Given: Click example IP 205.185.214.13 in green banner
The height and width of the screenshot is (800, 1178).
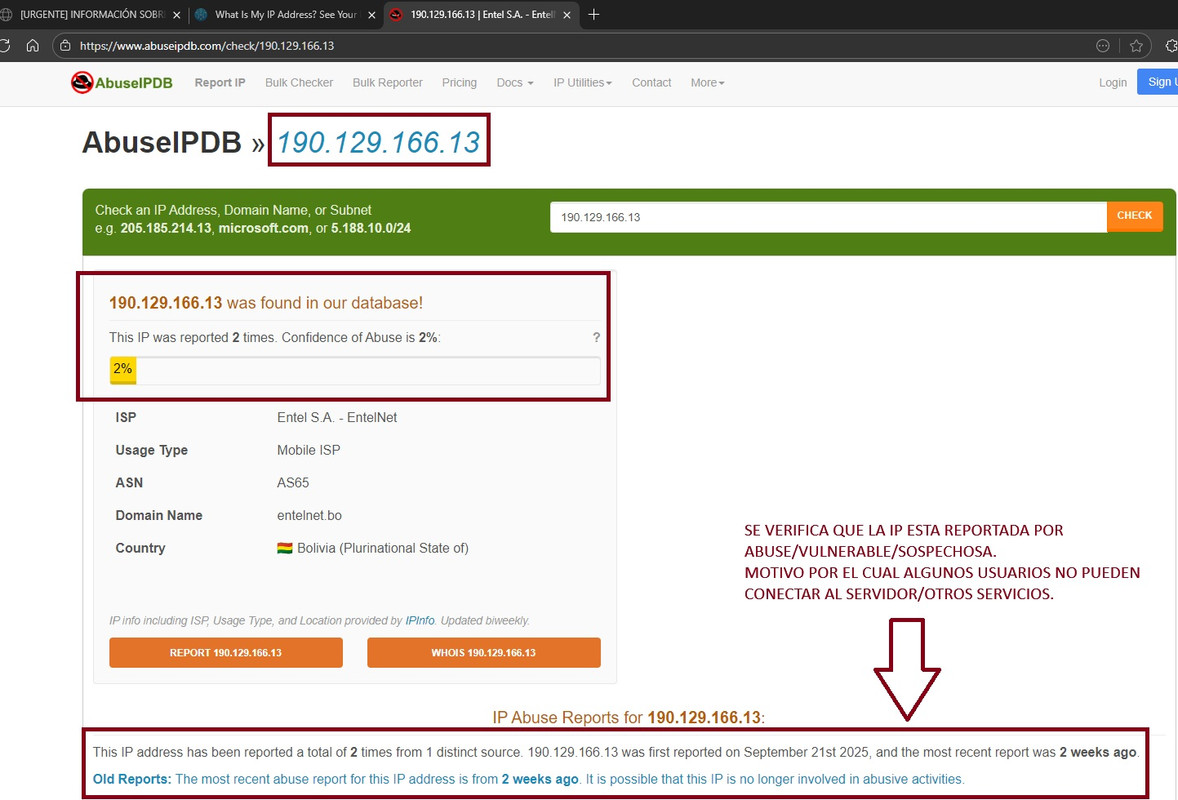Looking at the screenshot, I should [x=165, y=228].
